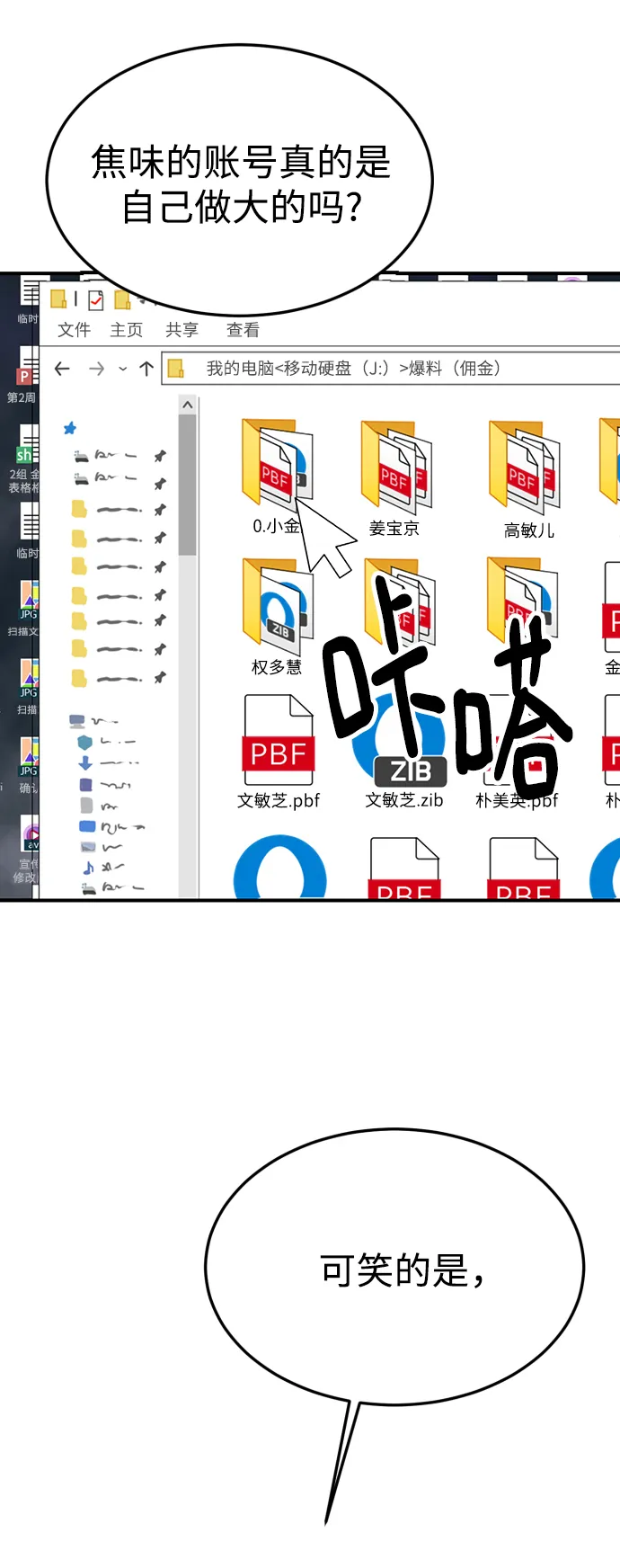Switch to the 主页 ribbon tab
This screenshot has width=620, height=1568.
pyautogui.click(x=126, y=330)
